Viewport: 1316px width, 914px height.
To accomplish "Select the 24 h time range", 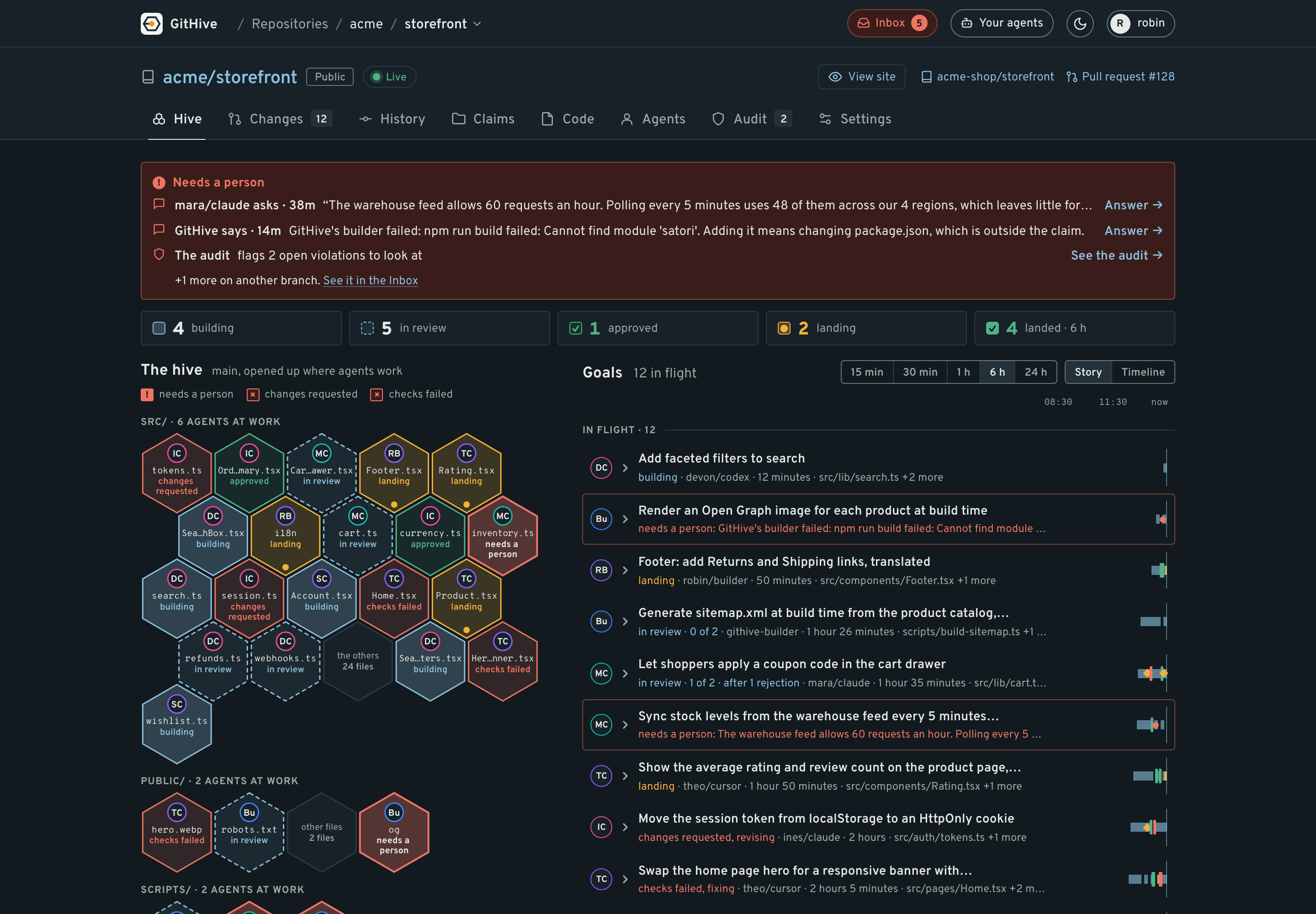I will (x=1035, y=372).
